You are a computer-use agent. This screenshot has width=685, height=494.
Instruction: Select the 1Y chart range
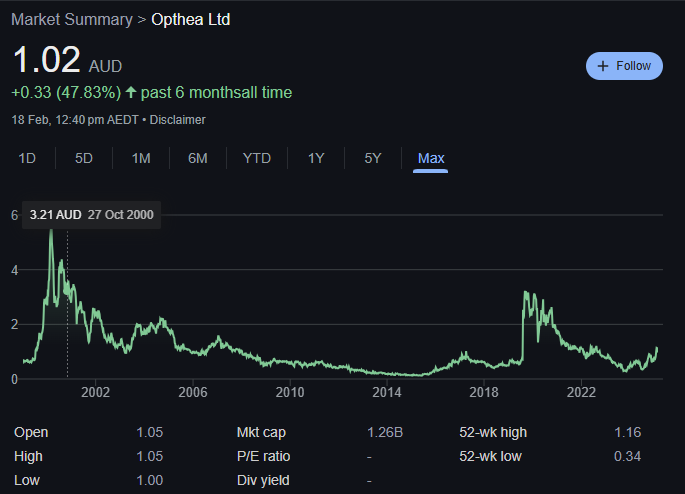tap(316, 158)
